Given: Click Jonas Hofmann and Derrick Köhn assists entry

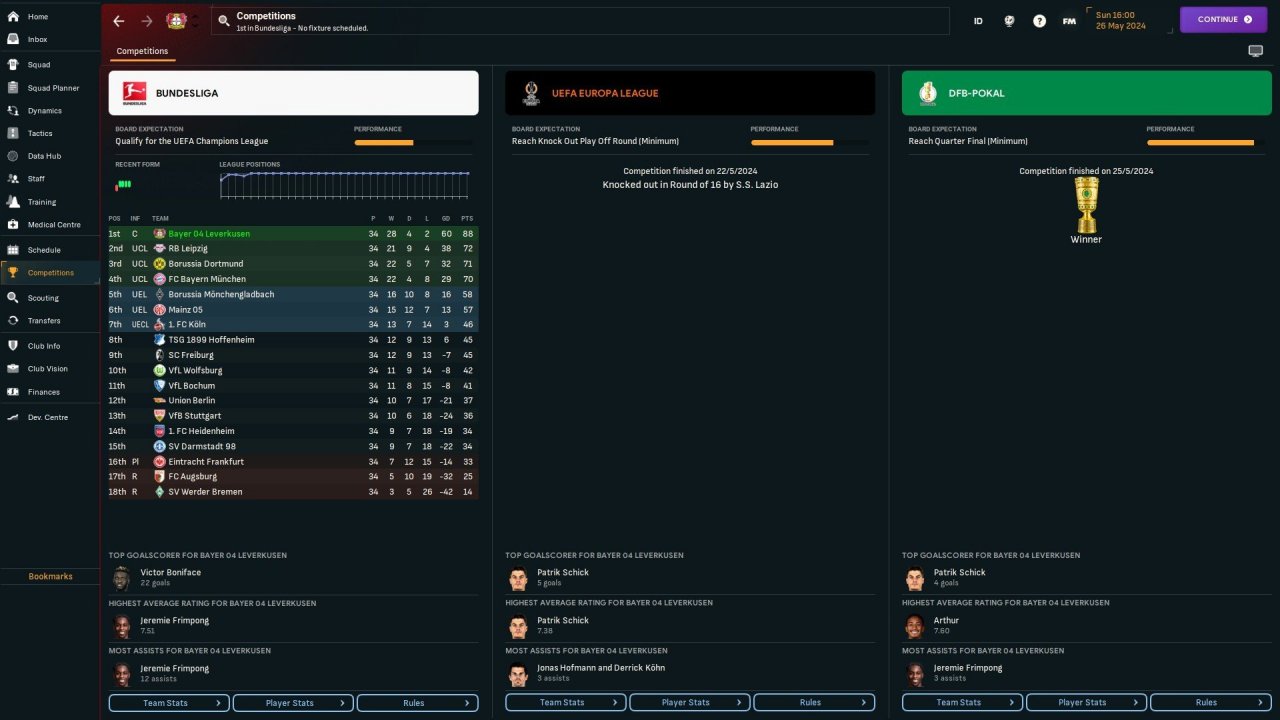Looking at the screenshot, I should click(601, 668).
